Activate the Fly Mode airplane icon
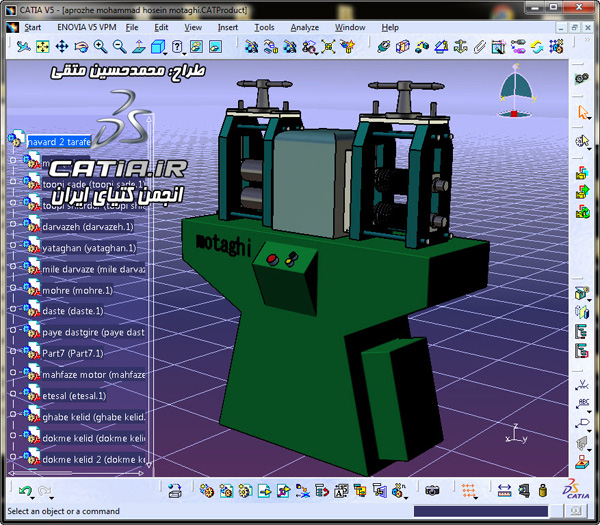Screen dimensions: 600x525 coord(24,47)
